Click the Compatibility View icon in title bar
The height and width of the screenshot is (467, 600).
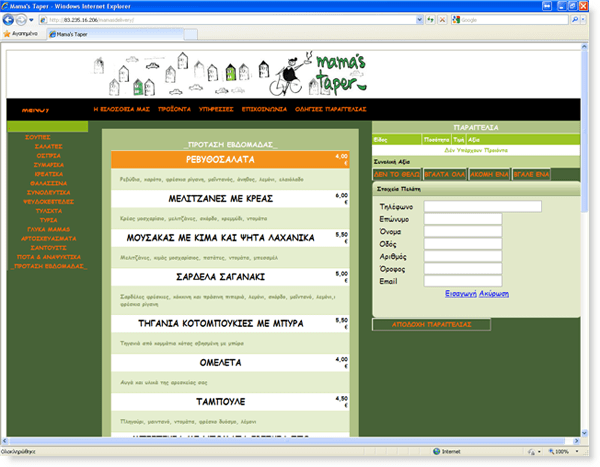point(547,6)
